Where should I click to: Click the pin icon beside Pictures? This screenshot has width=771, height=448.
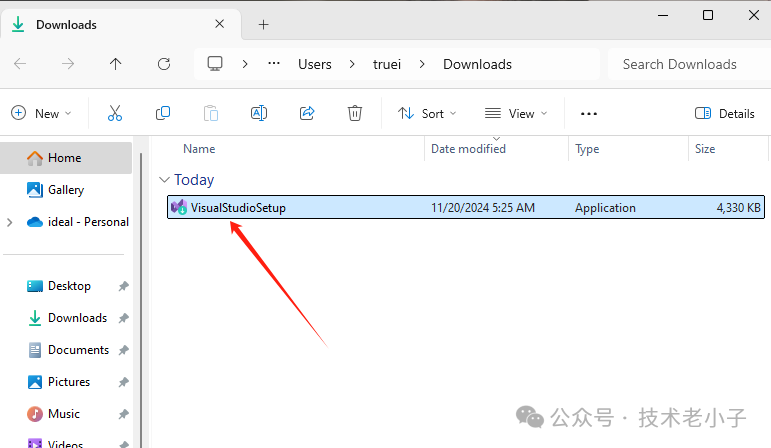pyautogui.click(x=123, y=382)
